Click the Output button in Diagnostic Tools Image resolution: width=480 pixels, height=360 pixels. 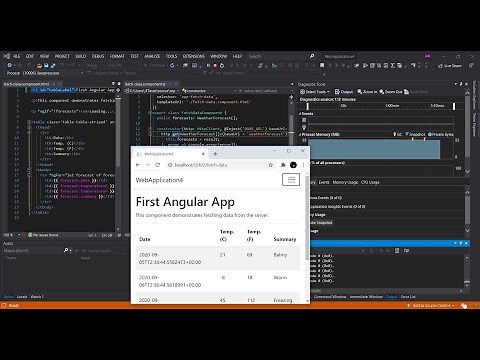pos(344,92)
